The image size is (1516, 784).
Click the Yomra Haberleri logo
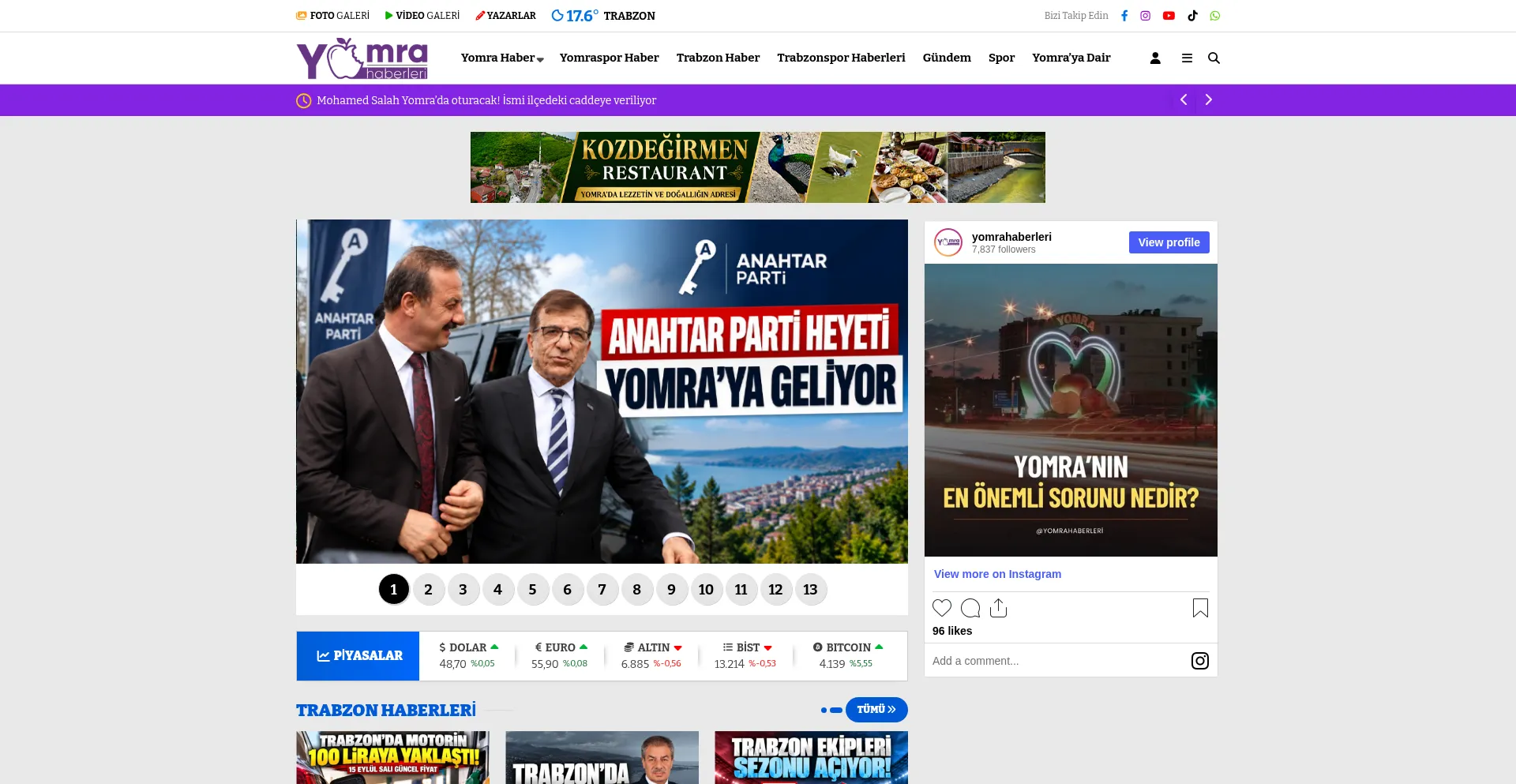[362, 58]
